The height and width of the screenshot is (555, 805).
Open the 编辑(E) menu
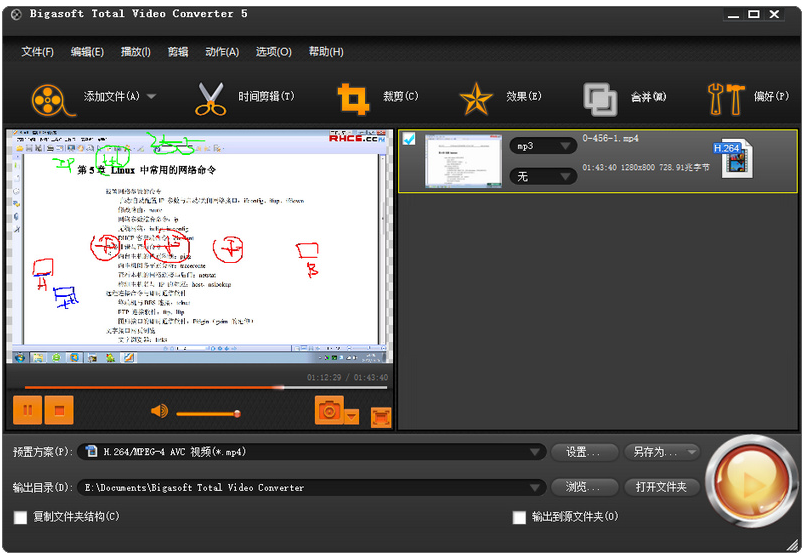(x=87, y=52)
